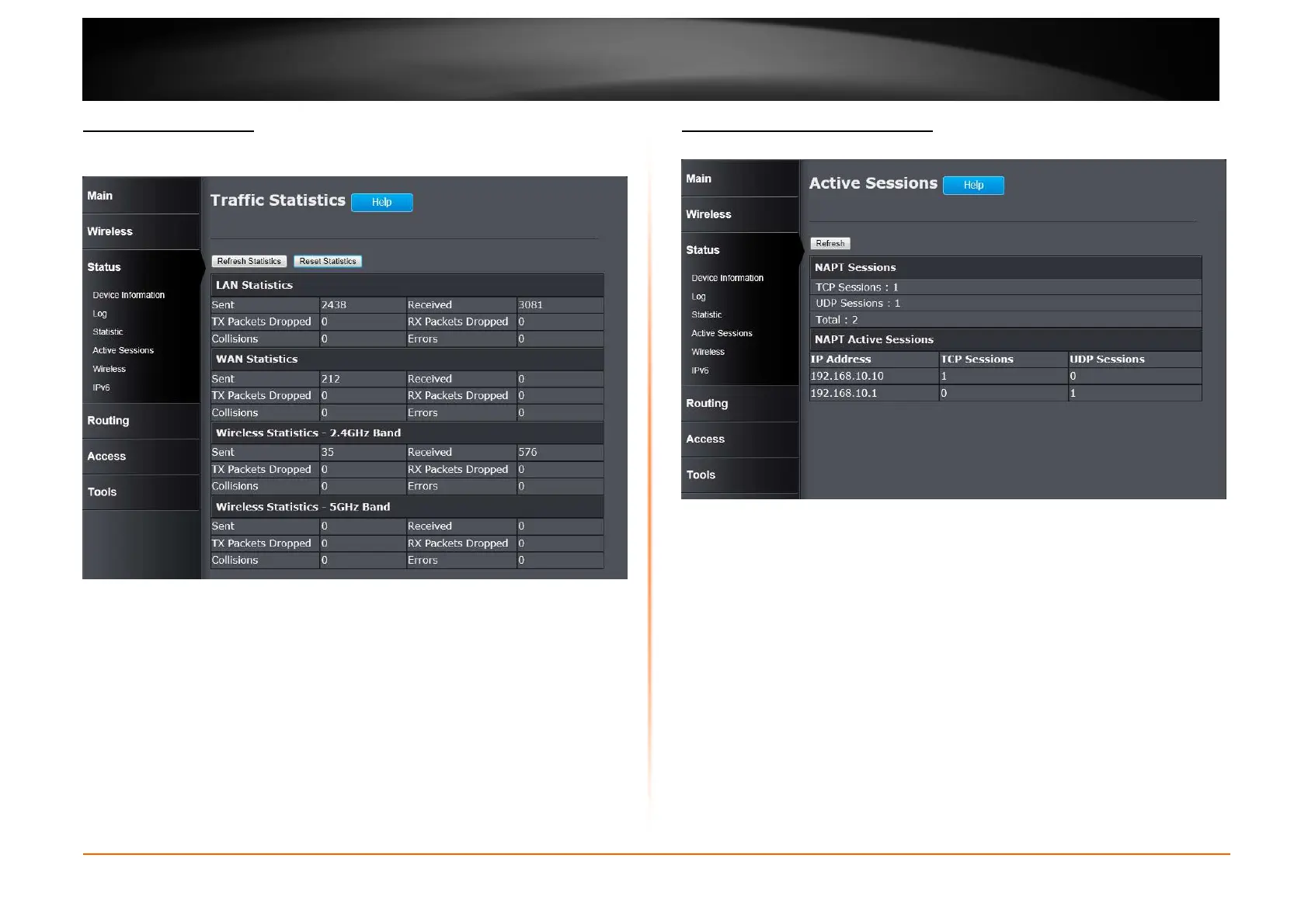
Task: Click the TCP Sessions : 1 row
Action: pyautogui.click(x=1006, y=287)
